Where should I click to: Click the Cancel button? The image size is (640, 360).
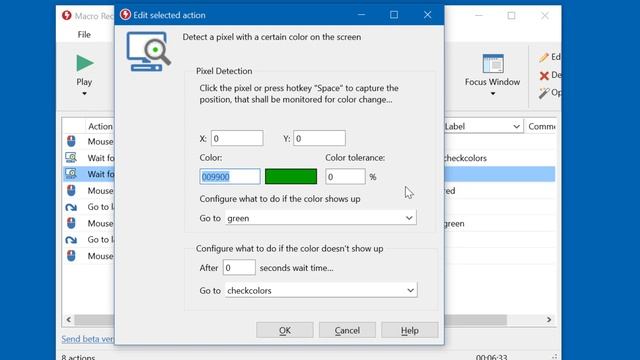tap(347, 330)
